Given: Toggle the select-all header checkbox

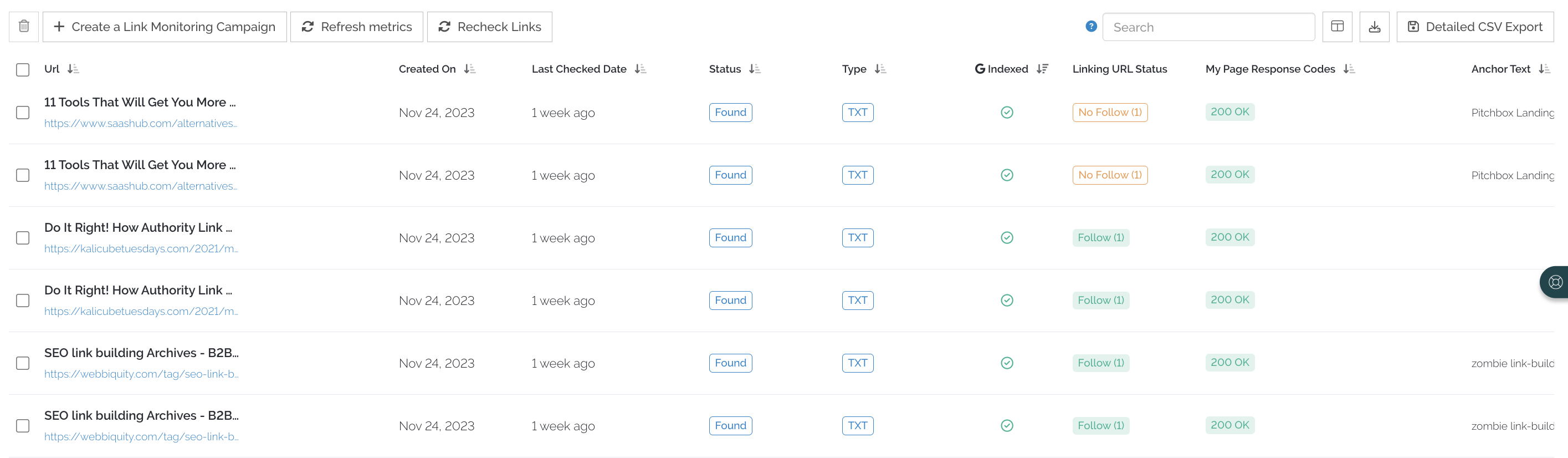Looking at the screenshot, I should (x=23, y=70).
